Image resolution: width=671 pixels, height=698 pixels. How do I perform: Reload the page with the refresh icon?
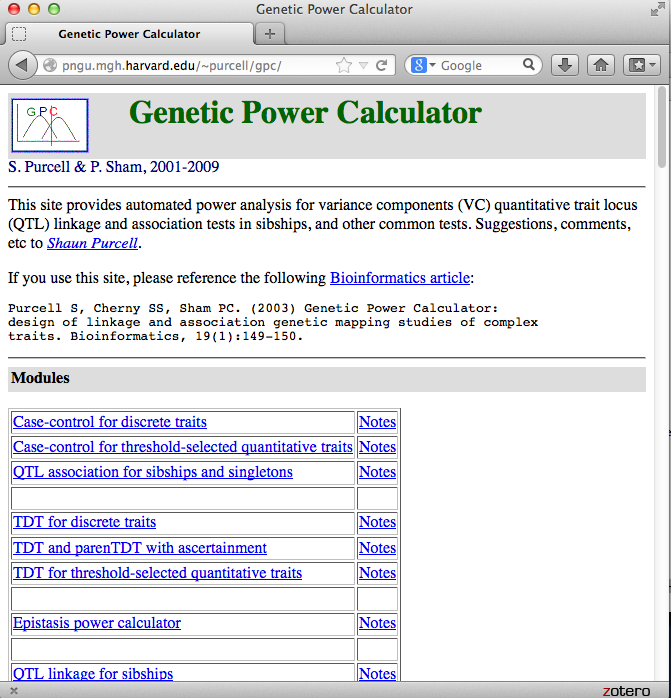(x=382, y=65)
